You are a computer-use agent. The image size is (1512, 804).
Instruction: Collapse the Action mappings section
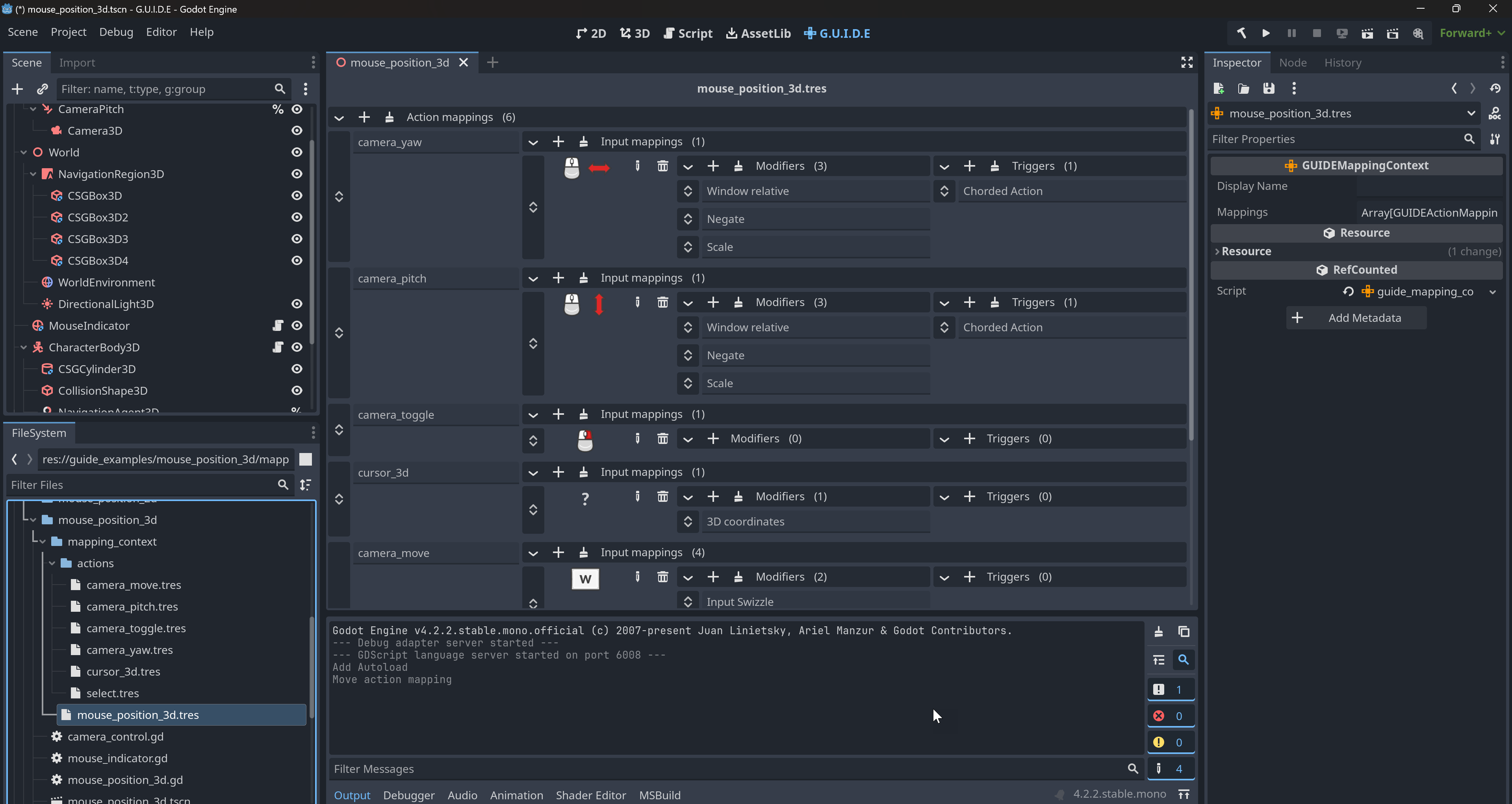tap(339, 117)
